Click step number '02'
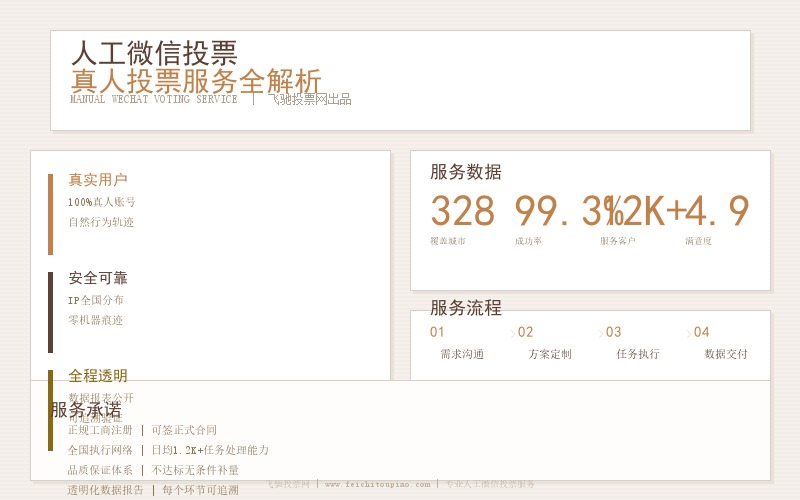Image resolution: width=800 pixels, height=500 pixels. pos(526,332)
